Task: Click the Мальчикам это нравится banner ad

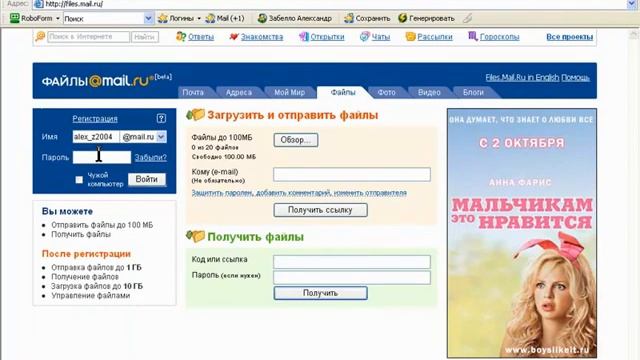Action: 522,233
